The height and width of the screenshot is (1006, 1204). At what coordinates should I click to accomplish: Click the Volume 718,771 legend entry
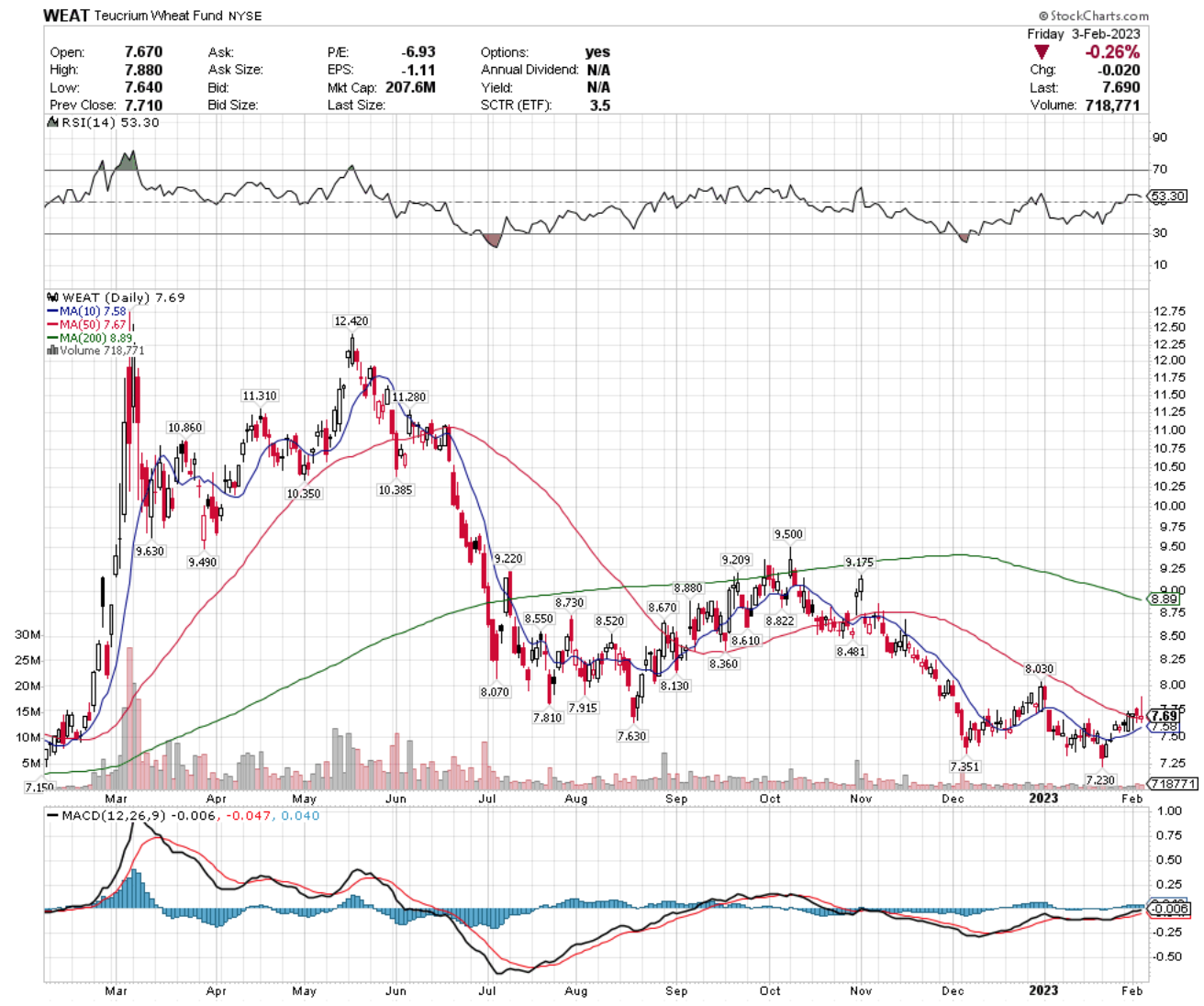pos(96,351)
